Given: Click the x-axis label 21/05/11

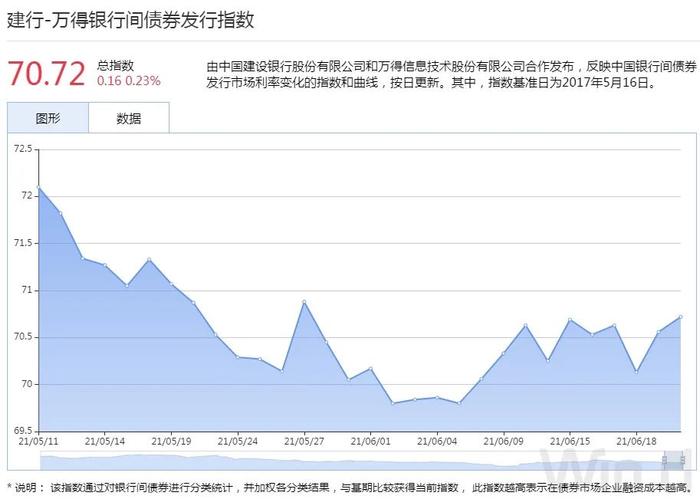Looking at the screenshot, I should click(39, 441).
